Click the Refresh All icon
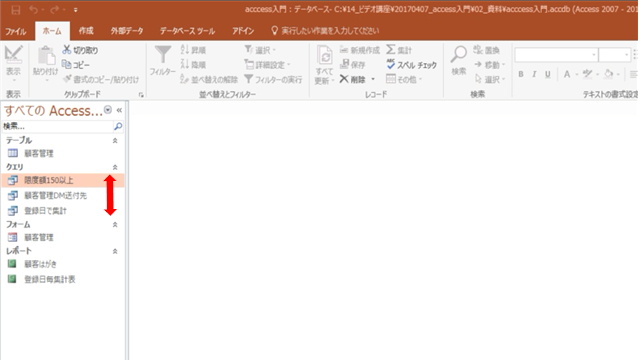Image resolution: width=640 pixels, height=360 pixels. [x=325, y=55]
